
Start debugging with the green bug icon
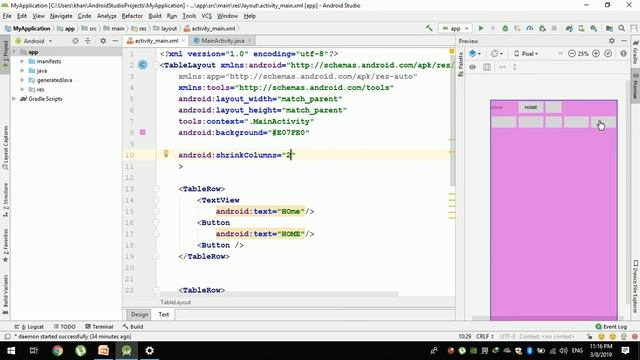(x=505, y=28)
